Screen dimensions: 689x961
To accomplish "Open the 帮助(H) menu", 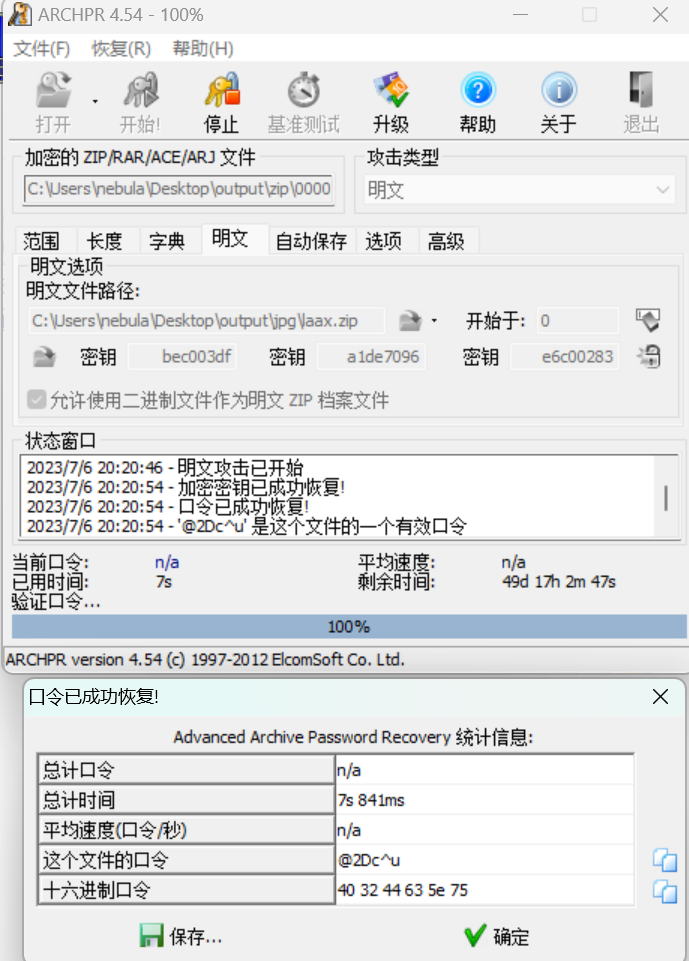I will click(203, 48).
